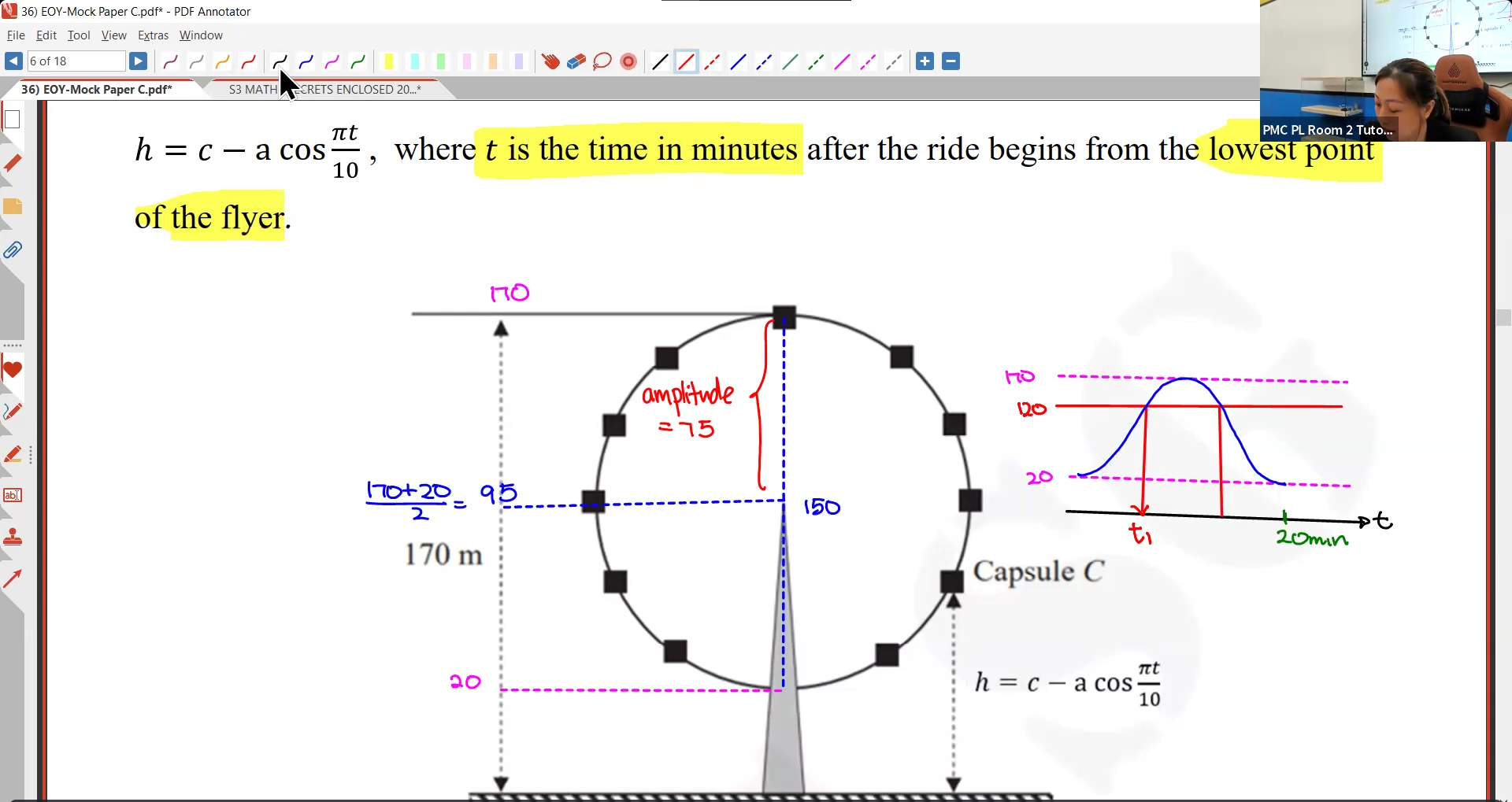Screen dimensions: 1512x802
Task: Open the View menu
Action: click(x=114, y=35)
